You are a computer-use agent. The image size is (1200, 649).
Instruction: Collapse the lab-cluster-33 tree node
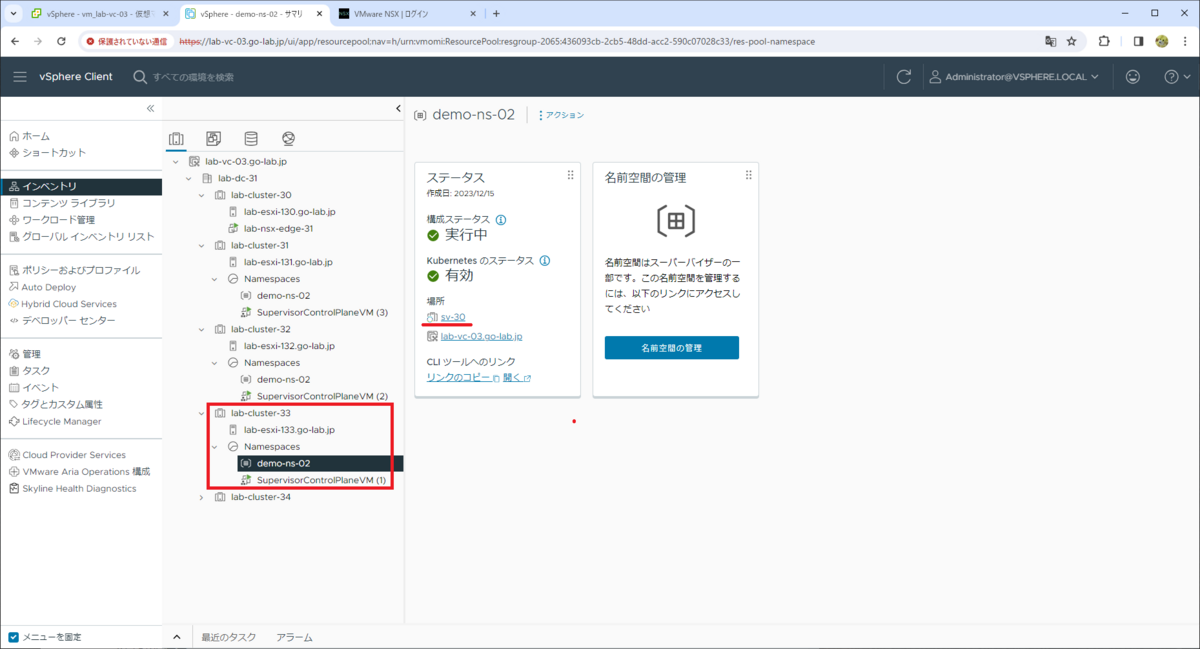(x=201, y=413)
